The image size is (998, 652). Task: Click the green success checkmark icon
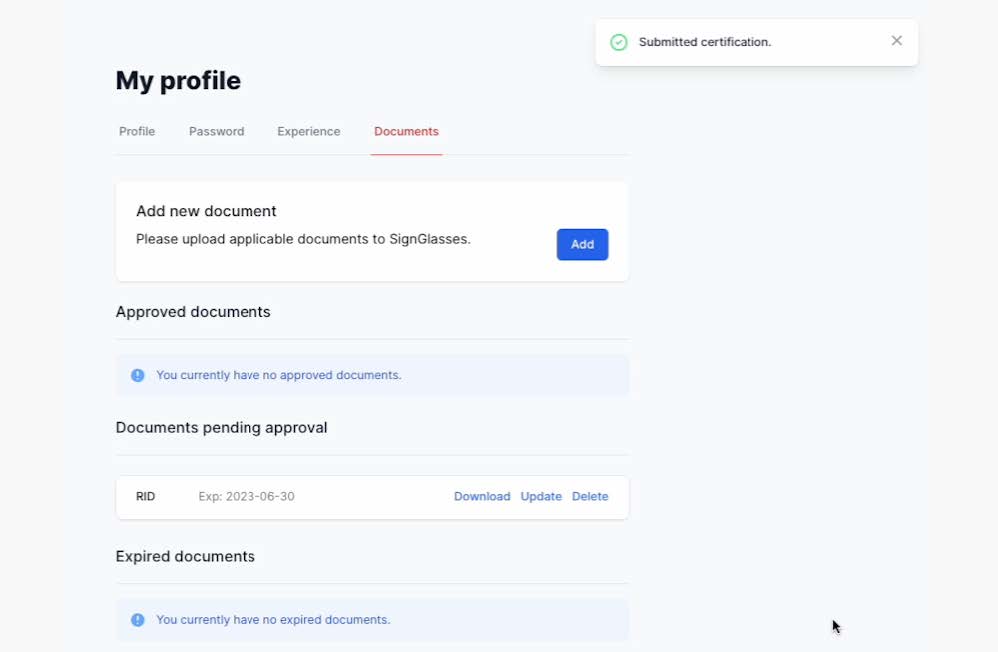619,42
